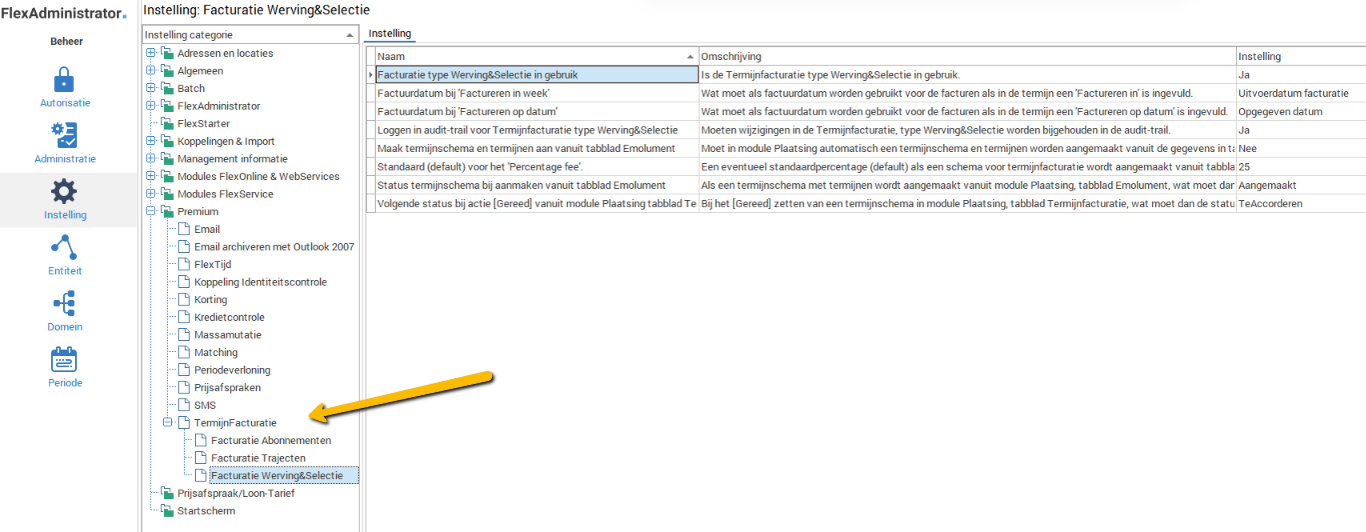Viewport: 1366px width, 532px height.
Task: Click the Omschrijving column header
Action: [x=965, y=57]
